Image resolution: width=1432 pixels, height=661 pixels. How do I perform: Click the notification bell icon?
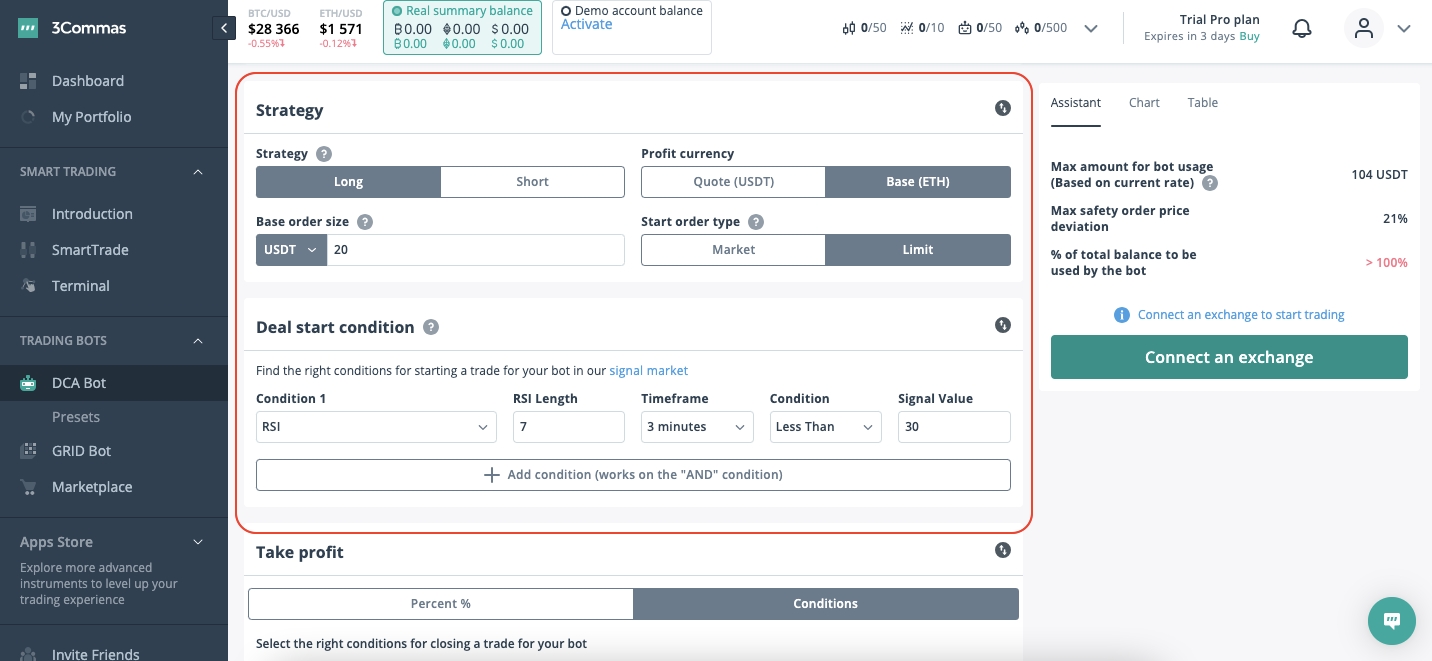tap(1301, 29)
